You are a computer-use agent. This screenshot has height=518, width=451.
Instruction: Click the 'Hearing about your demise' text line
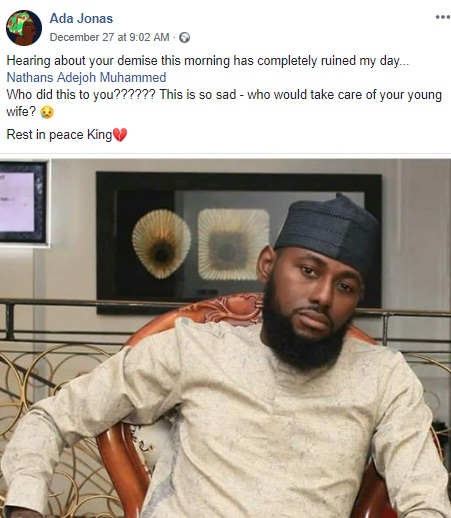208,61
